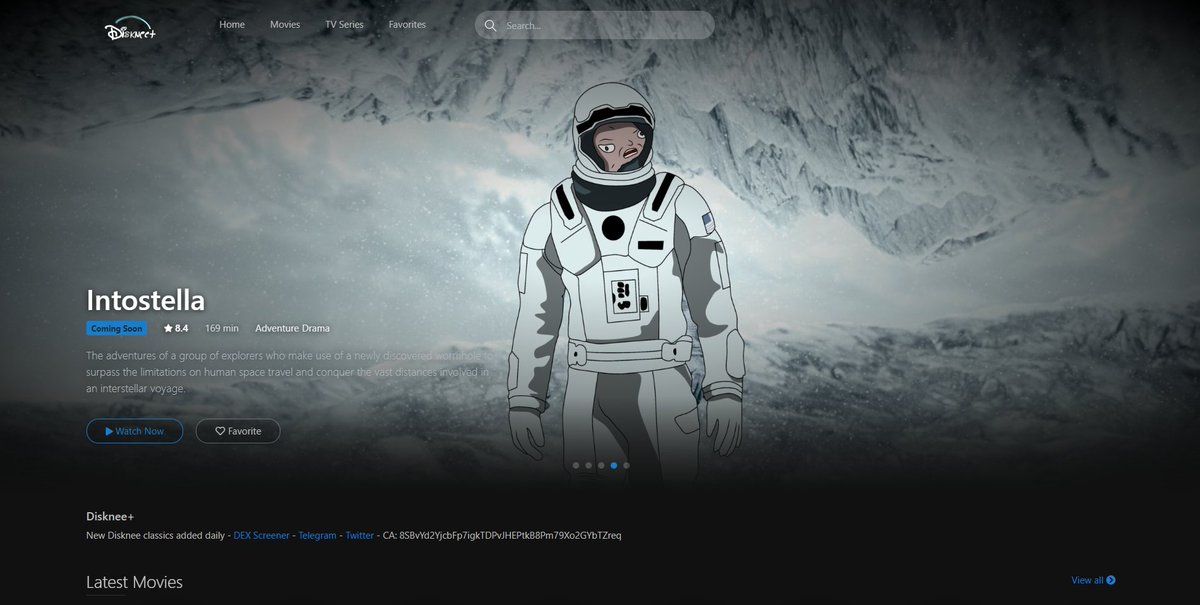
Task: Click the 169 min duration text
Action: point(222,328)
